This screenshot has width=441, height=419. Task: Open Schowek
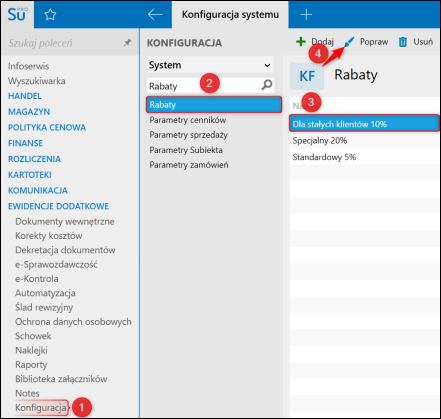33,336
